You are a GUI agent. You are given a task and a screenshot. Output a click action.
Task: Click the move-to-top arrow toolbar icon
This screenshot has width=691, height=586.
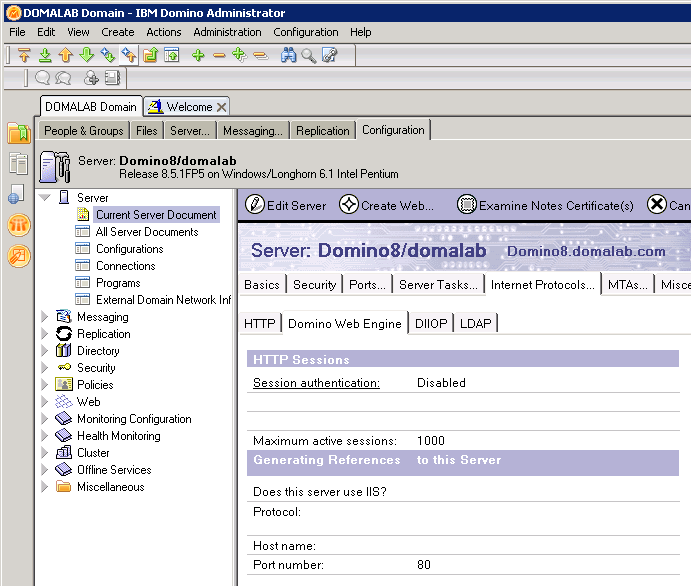click(24, 55)
